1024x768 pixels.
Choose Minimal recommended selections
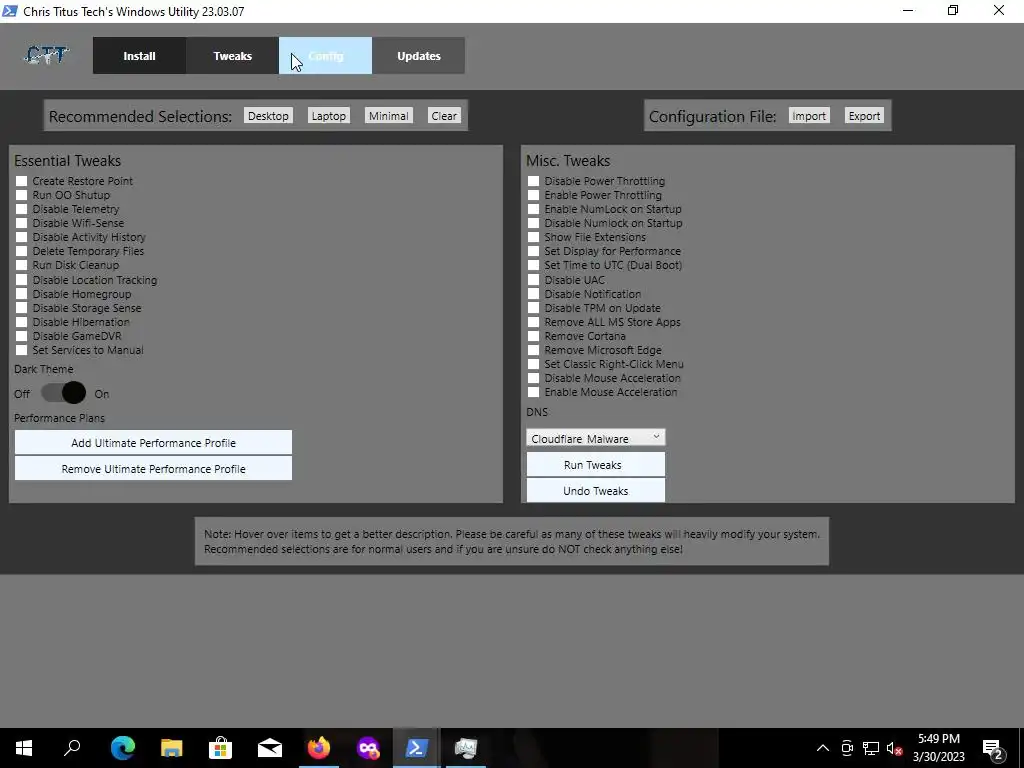(389, 116)
